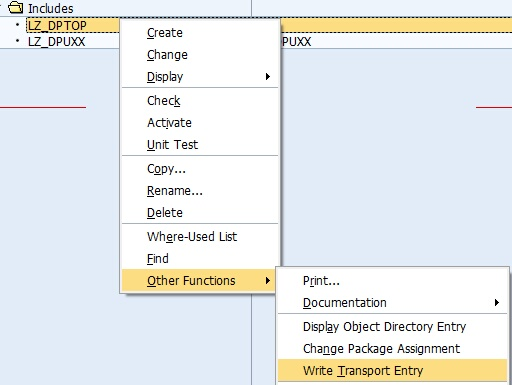Open the Documentation submenu
512x385 pixels.
point(392,303)
